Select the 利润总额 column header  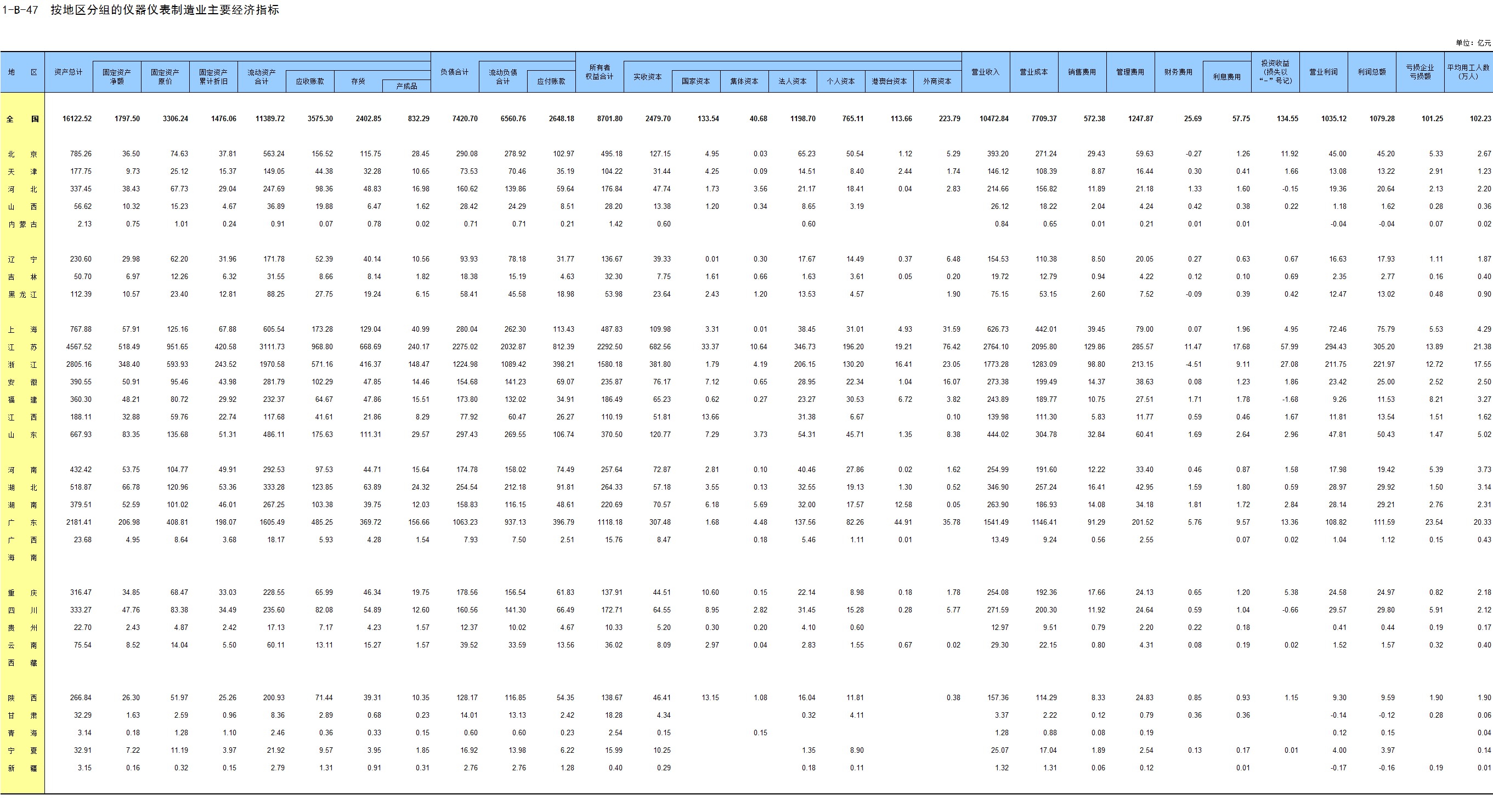pyautogui.click(x=1372, y=72)
